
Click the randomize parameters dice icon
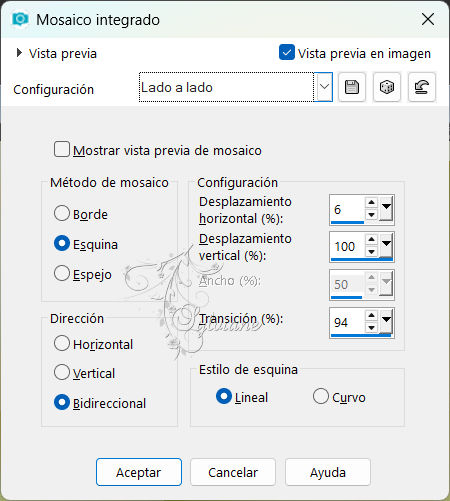coord(387,87)
